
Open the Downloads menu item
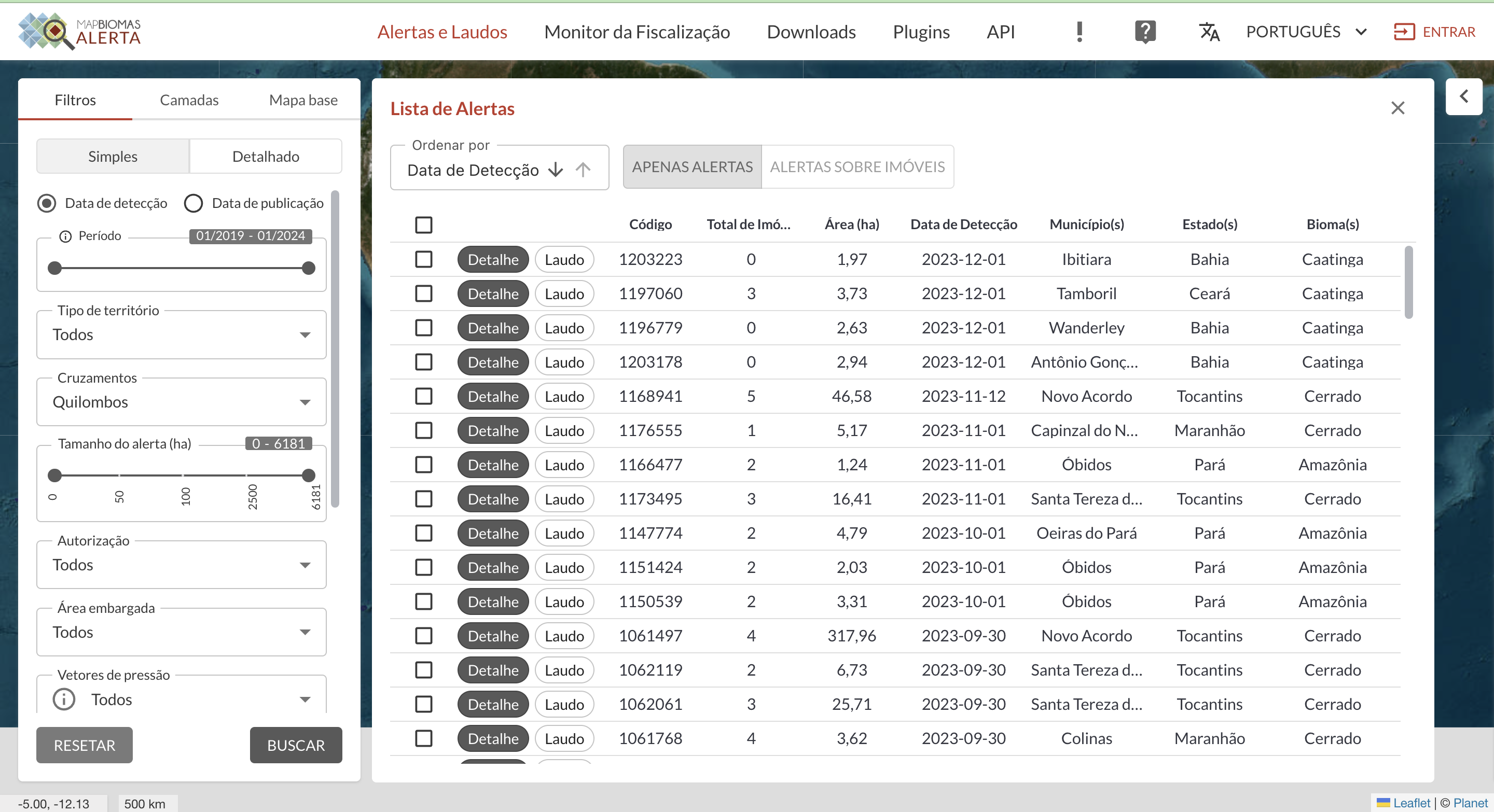click(x=811, y=31)
